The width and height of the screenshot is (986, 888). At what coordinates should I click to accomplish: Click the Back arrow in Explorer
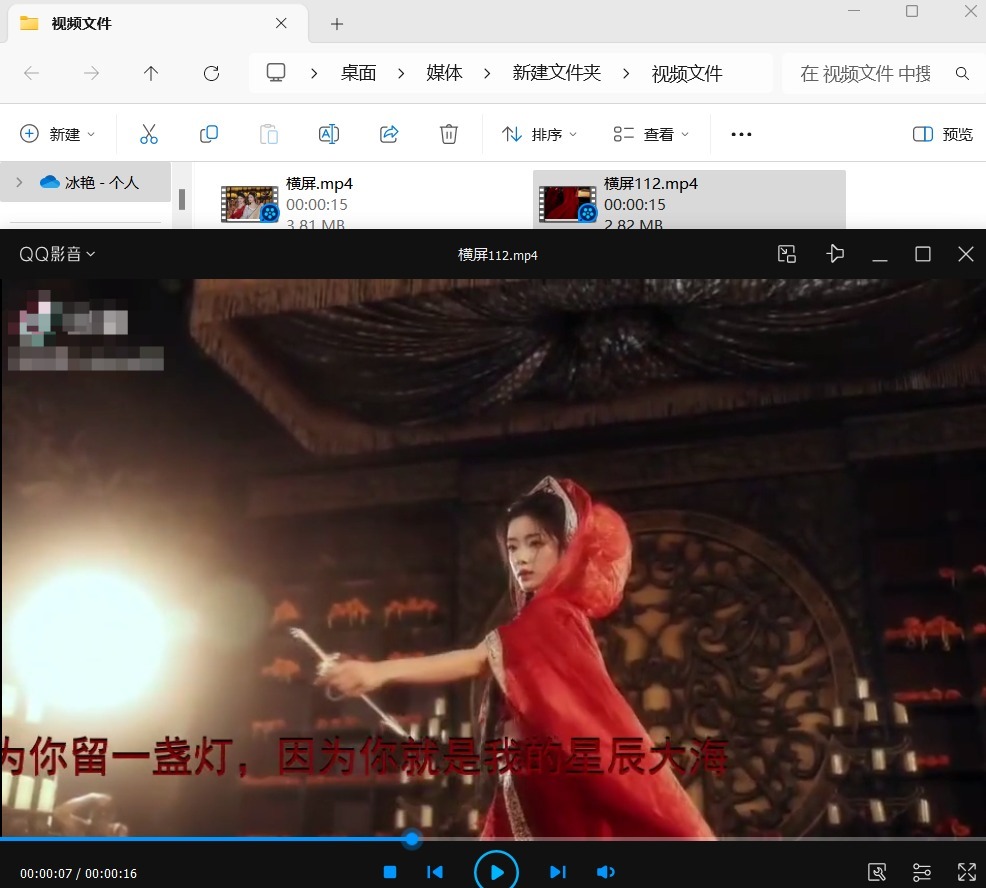pos(31,74)
